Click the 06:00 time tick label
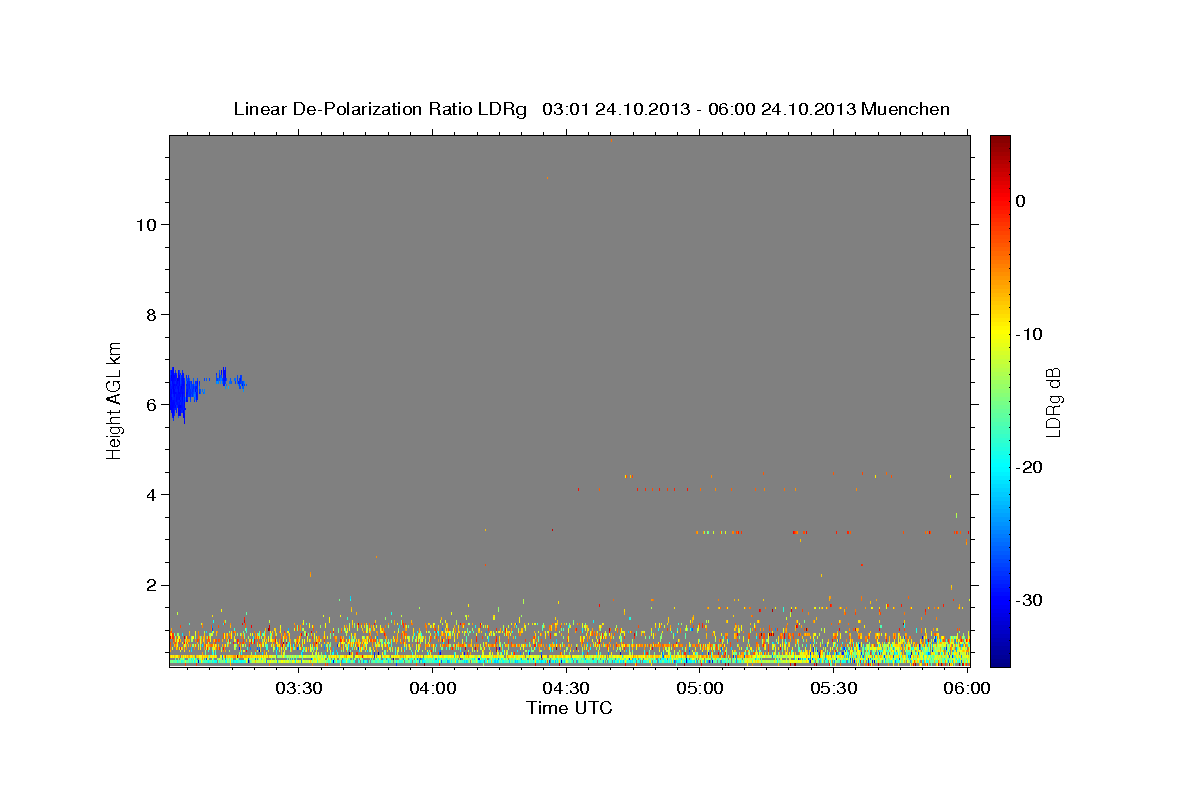The image size is (1200, 800). point(966,689)
